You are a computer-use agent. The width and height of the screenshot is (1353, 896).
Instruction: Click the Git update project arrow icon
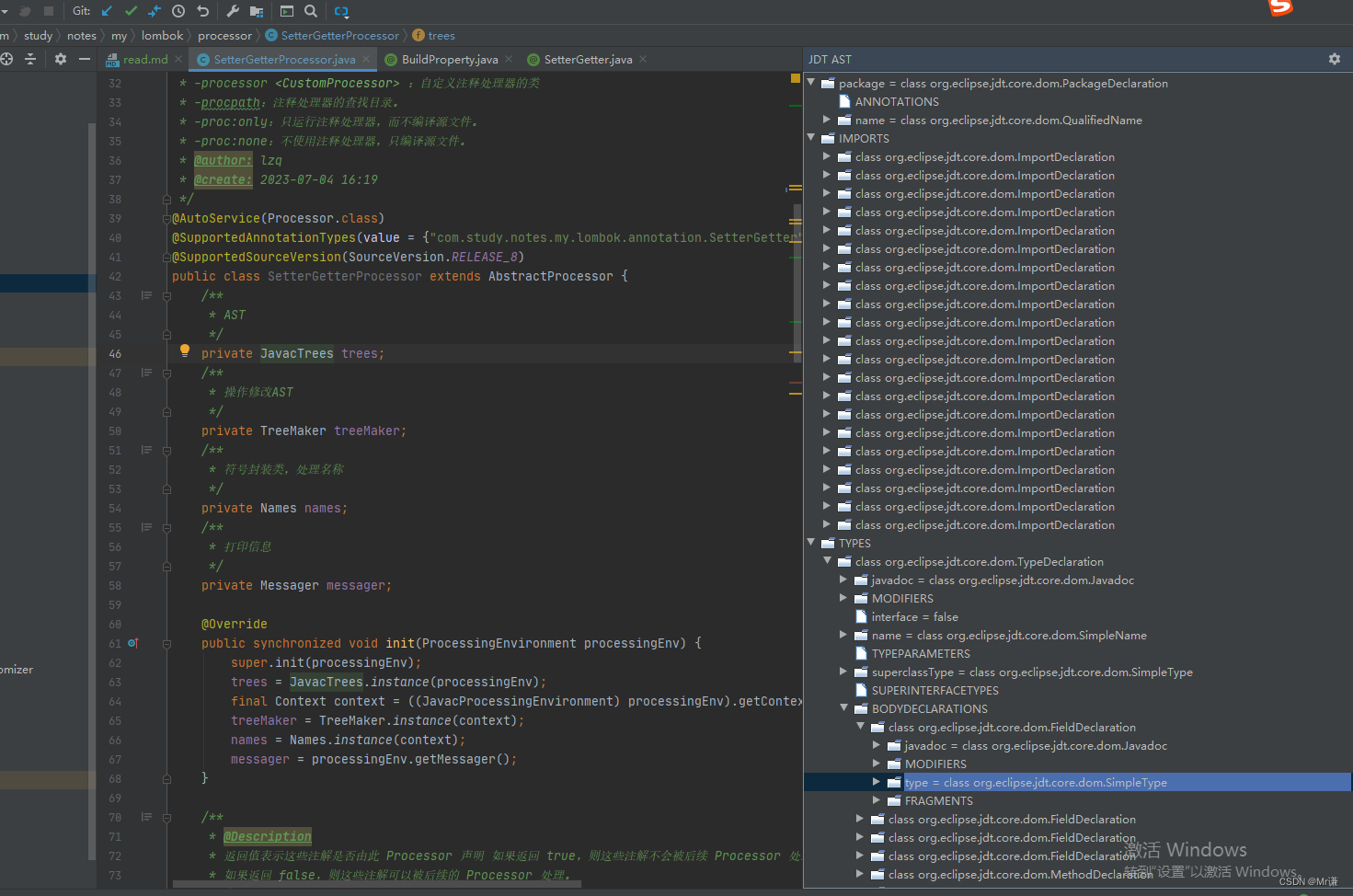click(x=107, y=11)
